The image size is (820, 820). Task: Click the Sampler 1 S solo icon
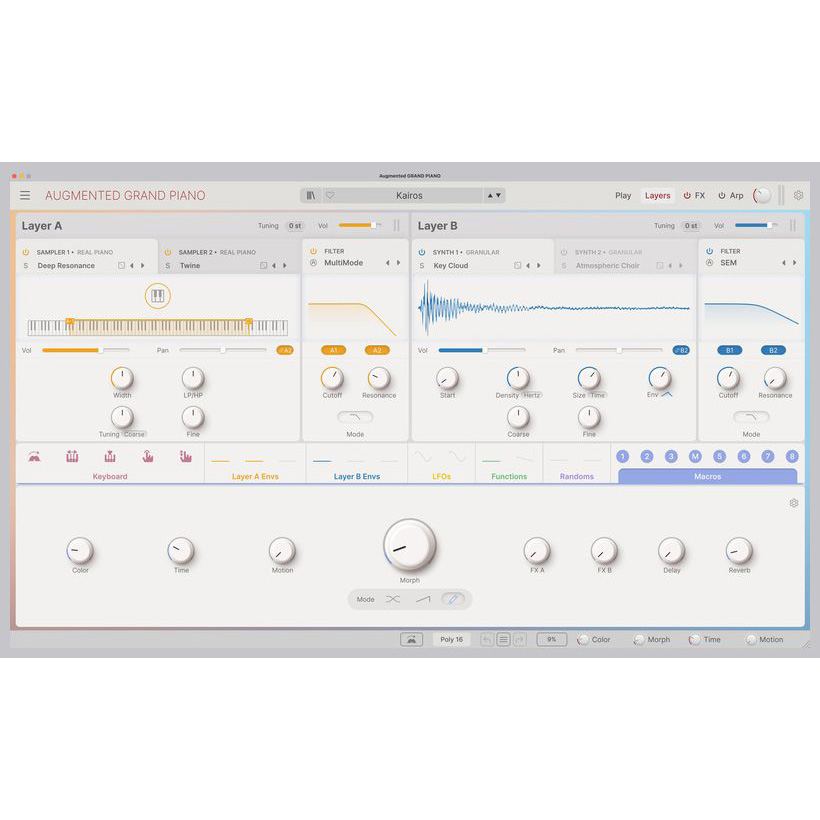[26, 266]
